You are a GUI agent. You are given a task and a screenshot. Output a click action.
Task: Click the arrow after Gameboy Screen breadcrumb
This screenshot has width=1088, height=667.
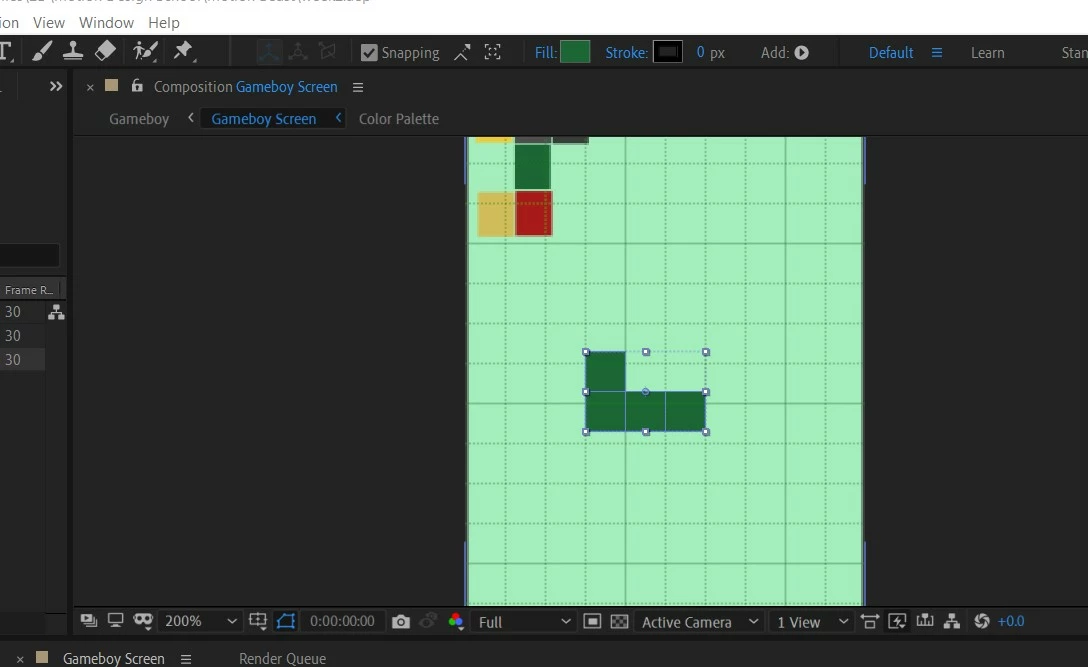[339, 118]
